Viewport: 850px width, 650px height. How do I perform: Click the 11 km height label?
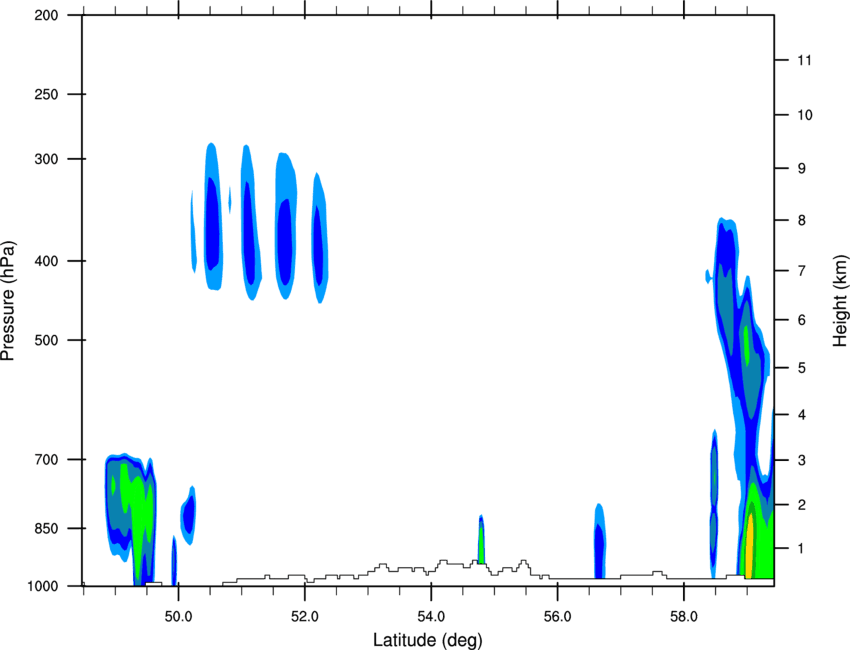tap(804, 60)
